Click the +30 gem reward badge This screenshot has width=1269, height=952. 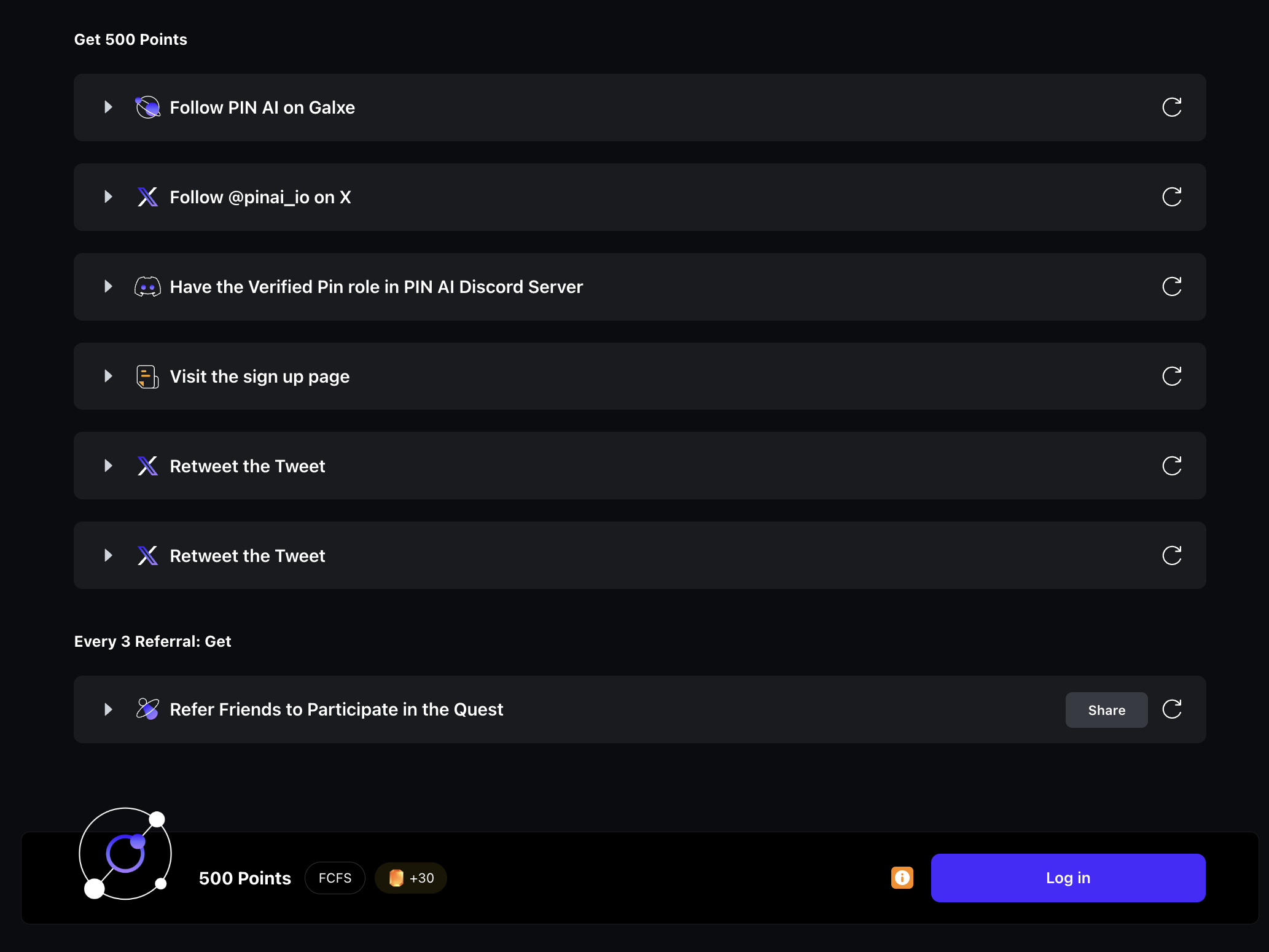tap(411, 878)
